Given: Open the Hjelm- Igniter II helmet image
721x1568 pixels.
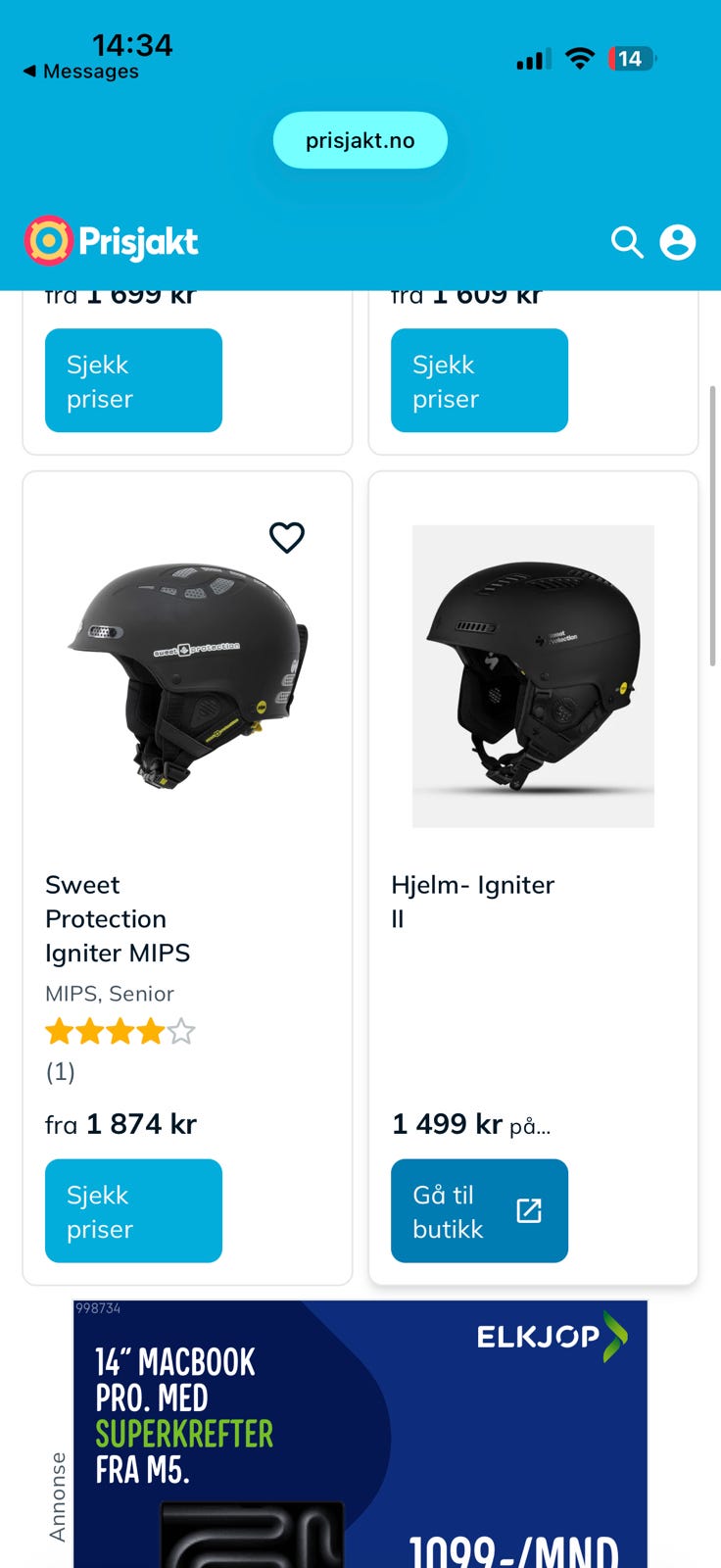Looking at the screenshot, I should tap(533, 676).
